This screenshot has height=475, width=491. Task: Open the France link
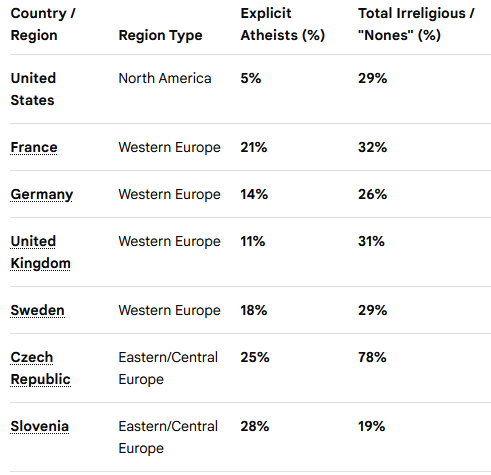(x=34, y=147)
